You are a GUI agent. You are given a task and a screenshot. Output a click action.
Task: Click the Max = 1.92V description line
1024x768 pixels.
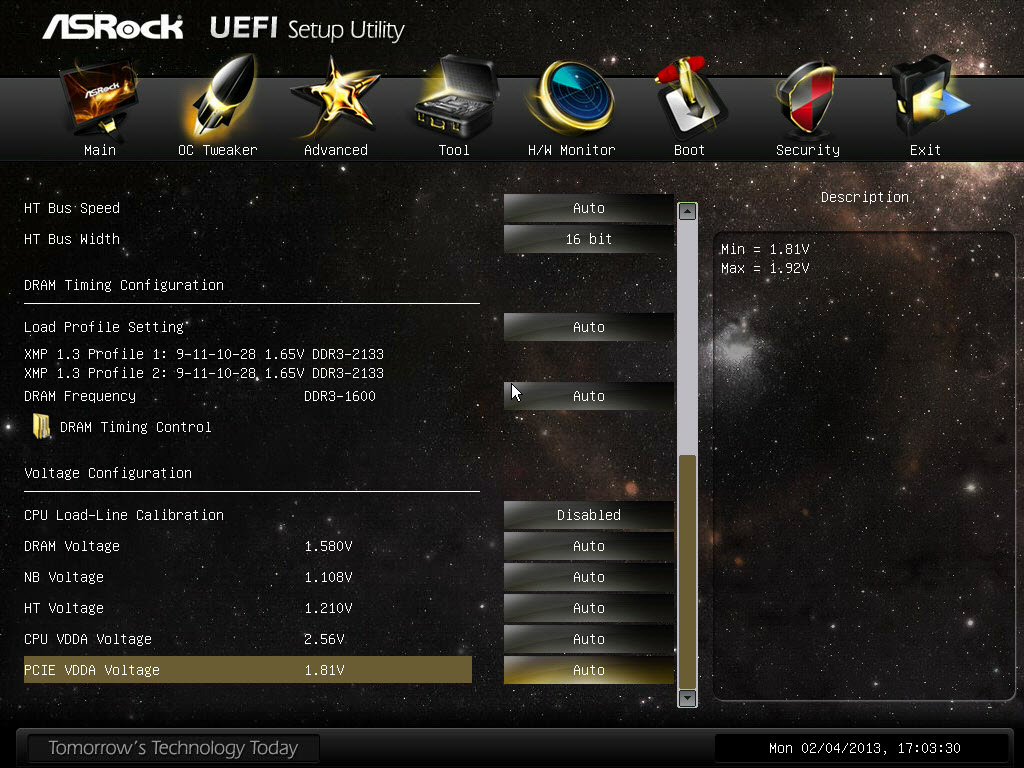[765, 268]
